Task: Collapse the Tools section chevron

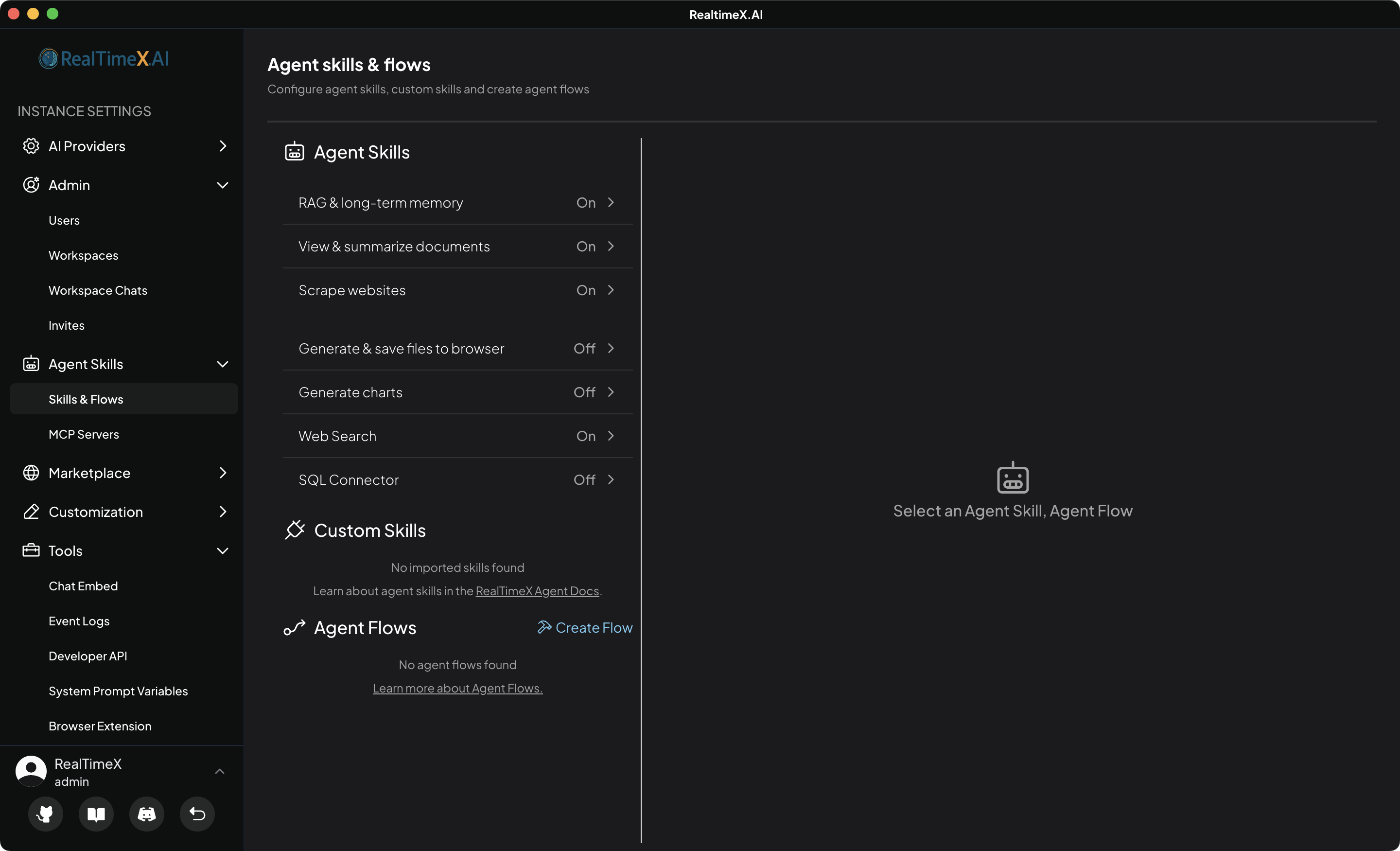Action: coord(223,551)
